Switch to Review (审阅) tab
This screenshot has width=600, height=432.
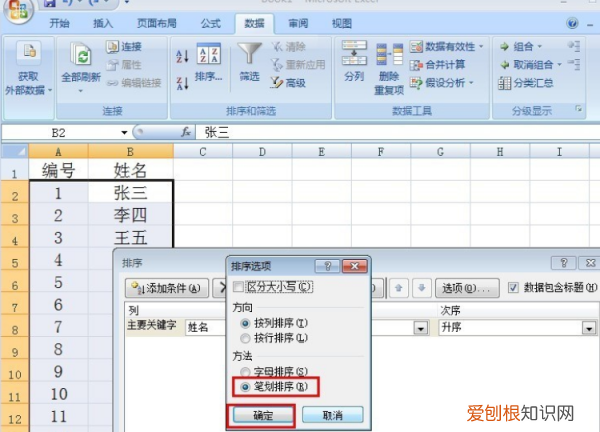(298, 24)
